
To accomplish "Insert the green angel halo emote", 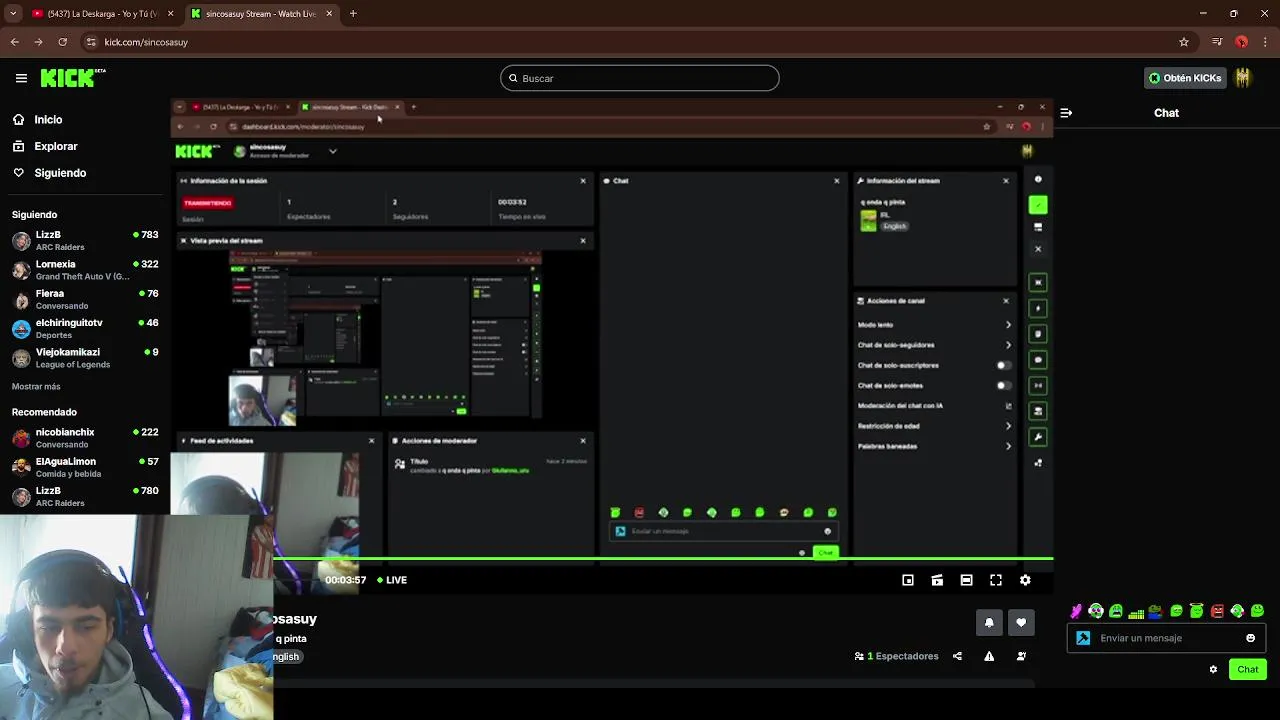I will pos(1196,611).
